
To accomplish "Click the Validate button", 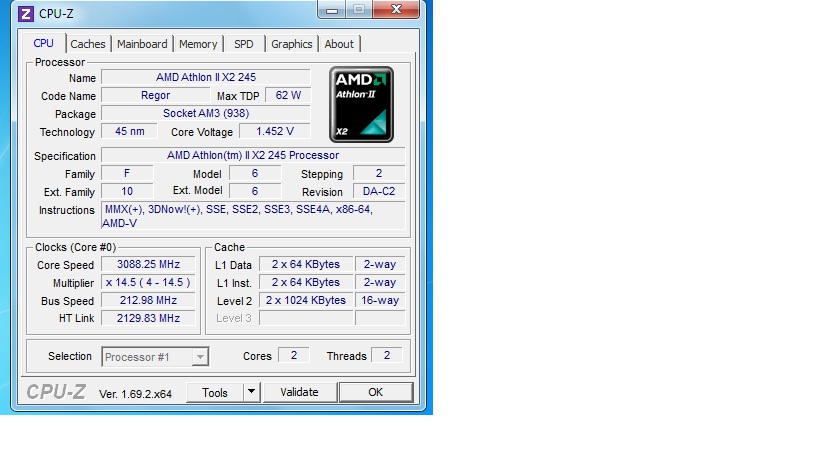I will pyautogui.click(x=299, y=392).
